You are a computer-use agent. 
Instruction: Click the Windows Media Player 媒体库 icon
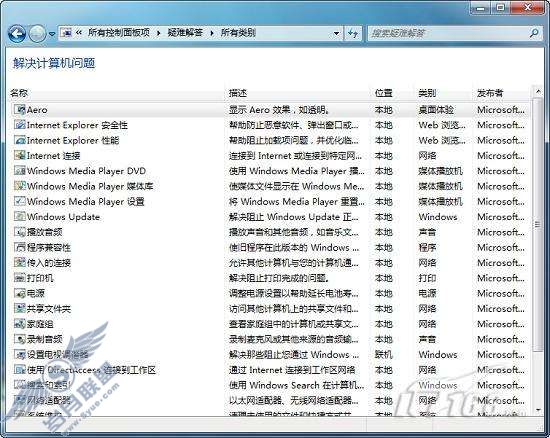[x=20, y=186]
